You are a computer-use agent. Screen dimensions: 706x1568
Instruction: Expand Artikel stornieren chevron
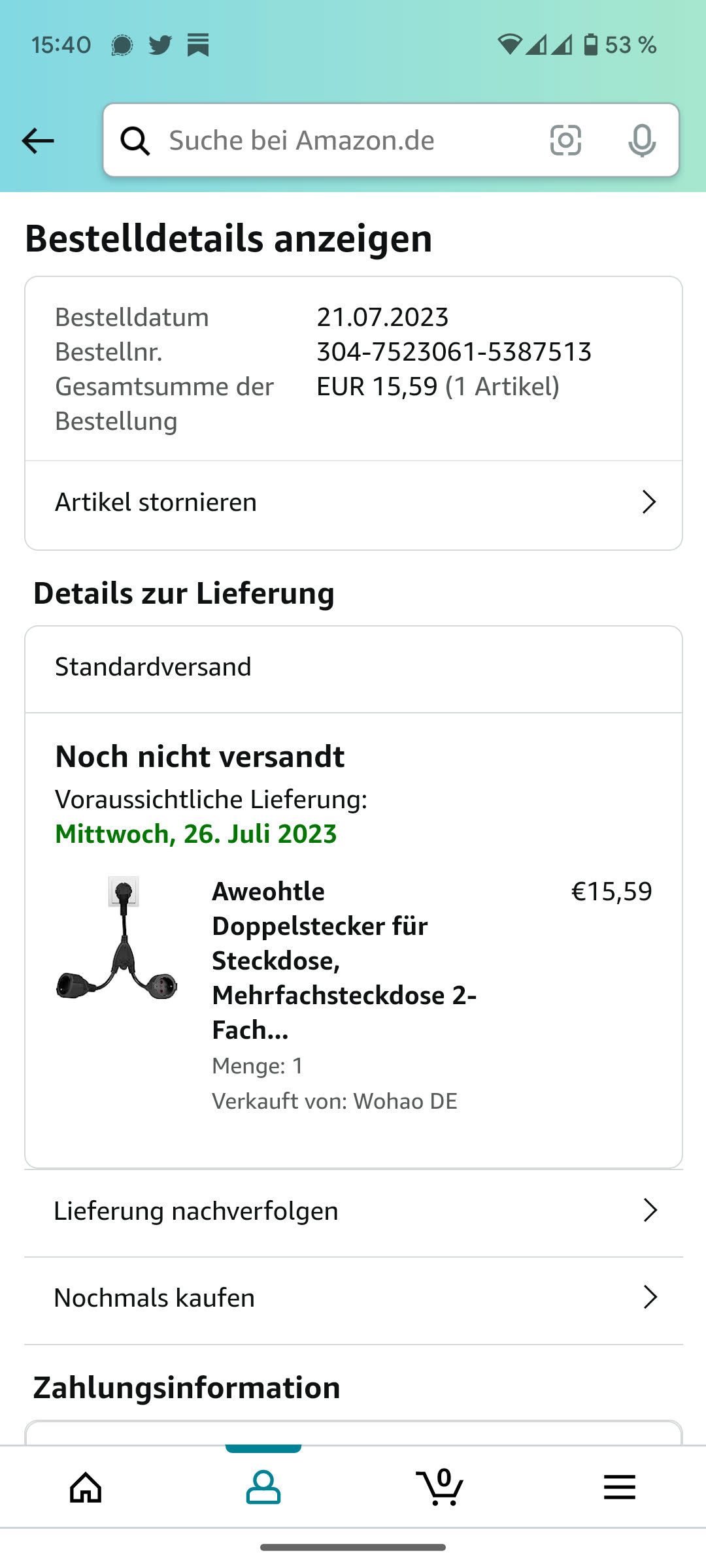648,502
